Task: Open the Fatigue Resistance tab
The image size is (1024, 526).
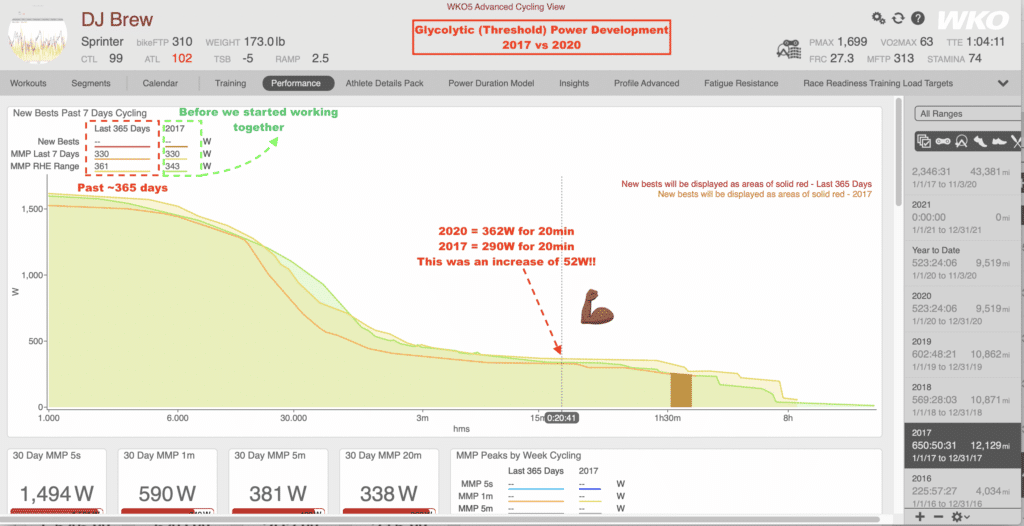Action: [x=741, y=83]
